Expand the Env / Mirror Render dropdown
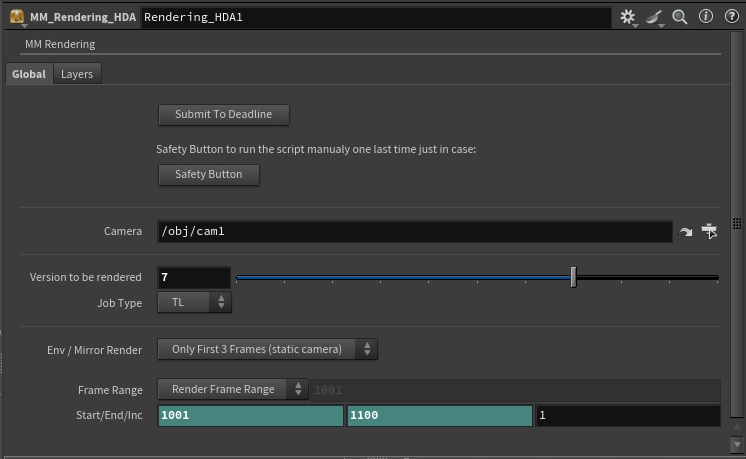This screenshot has width=746, height=459. point(267,349)
